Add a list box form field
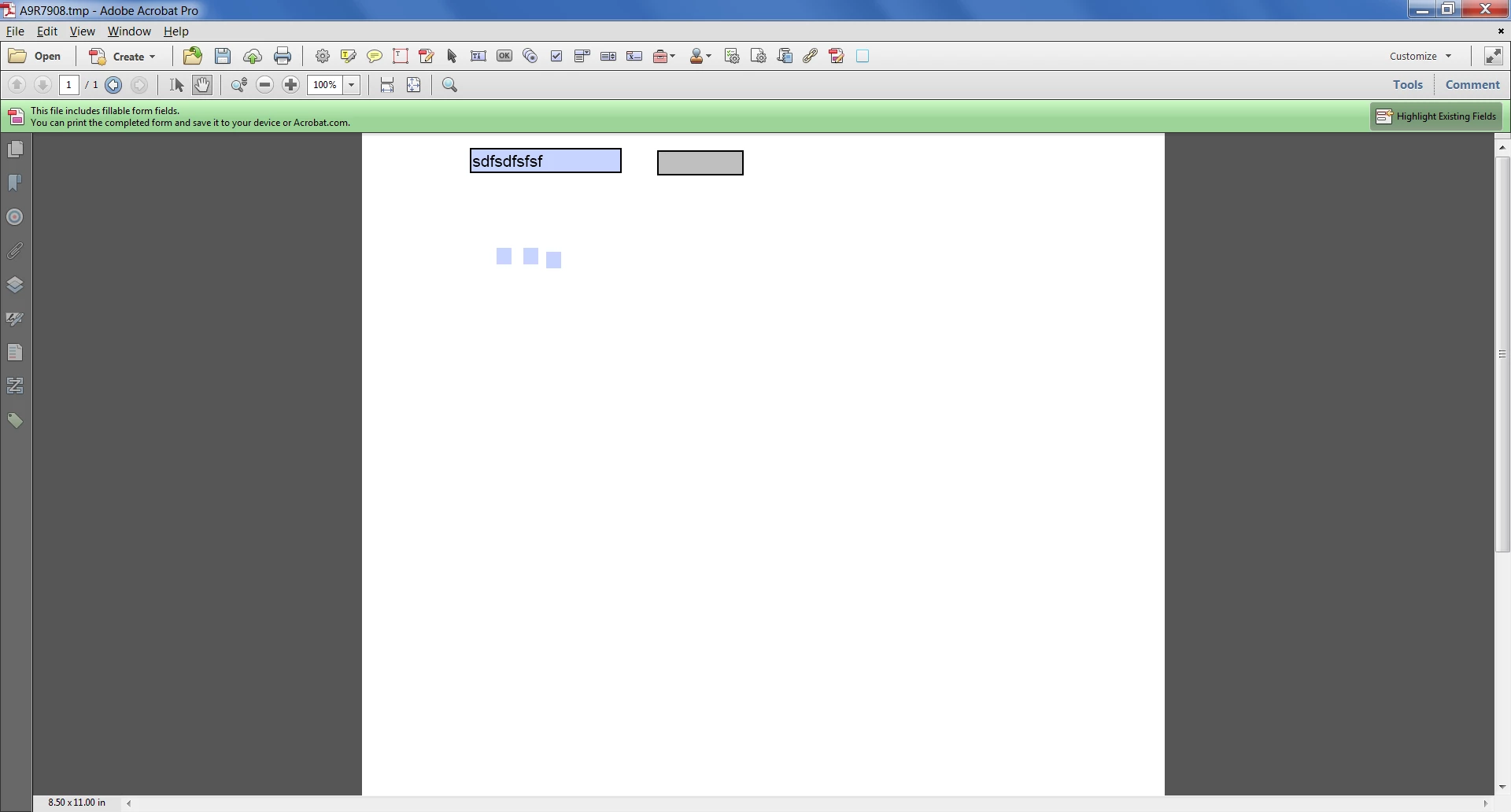Image resolution: width=1511 pixels, height=812 pixels. click(x=608, y=56)
